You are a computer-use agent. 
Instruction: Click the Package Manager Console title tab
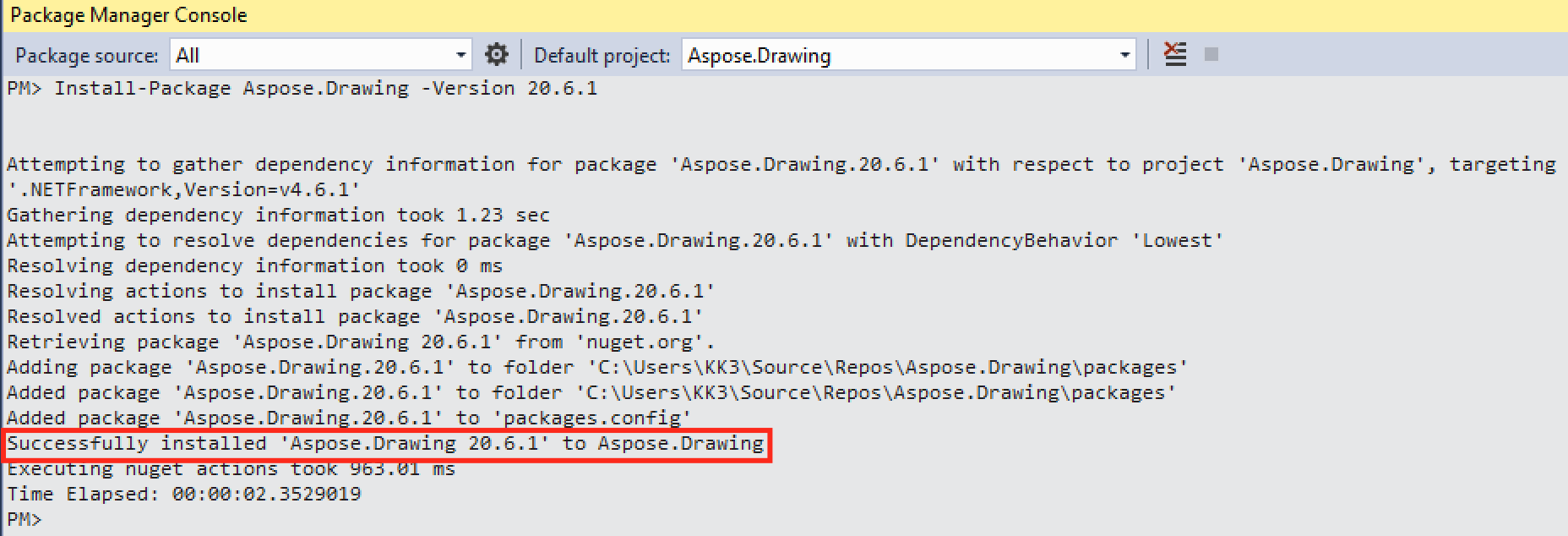click(x=128, y=15)
